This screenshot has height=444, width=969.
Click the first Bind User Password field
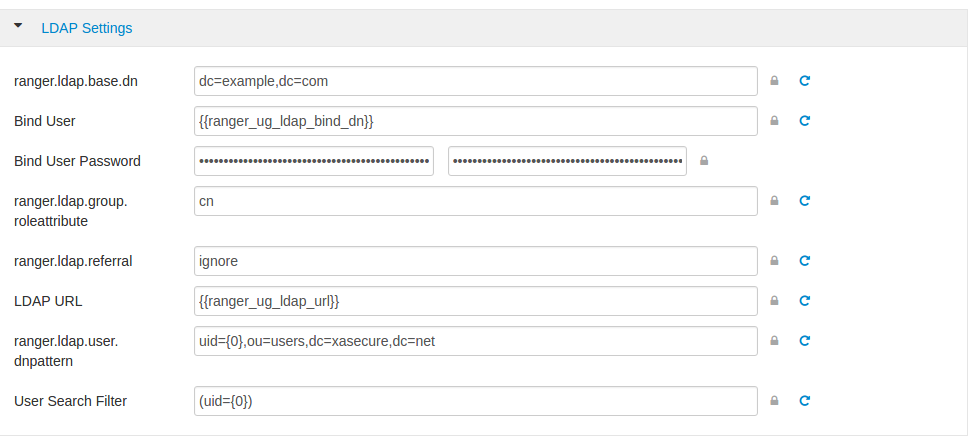click(x=314, y=161)
